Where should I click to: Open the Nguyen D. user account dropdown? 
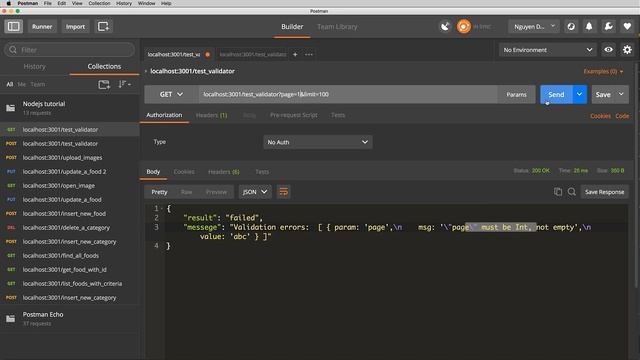[534, 27]
